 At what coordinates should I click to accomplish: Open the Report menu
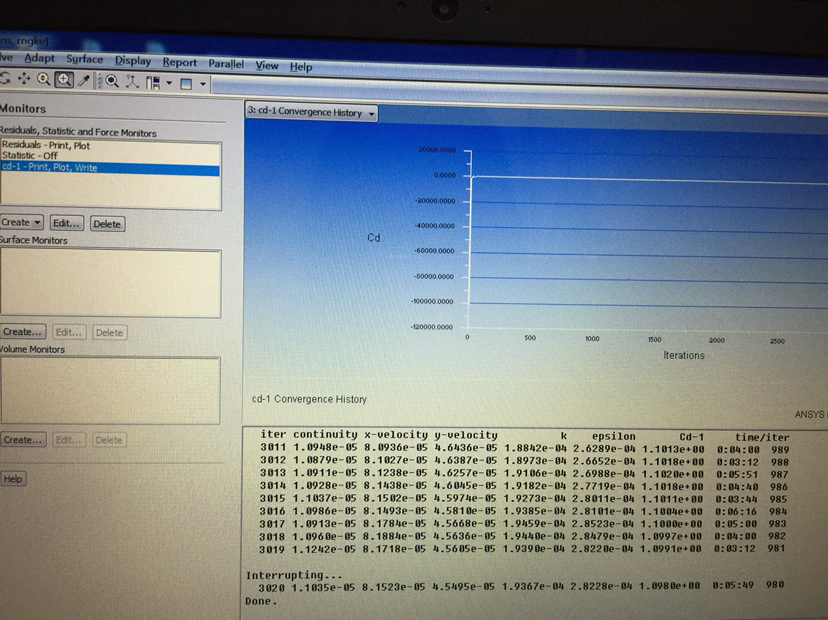(180, 62)
